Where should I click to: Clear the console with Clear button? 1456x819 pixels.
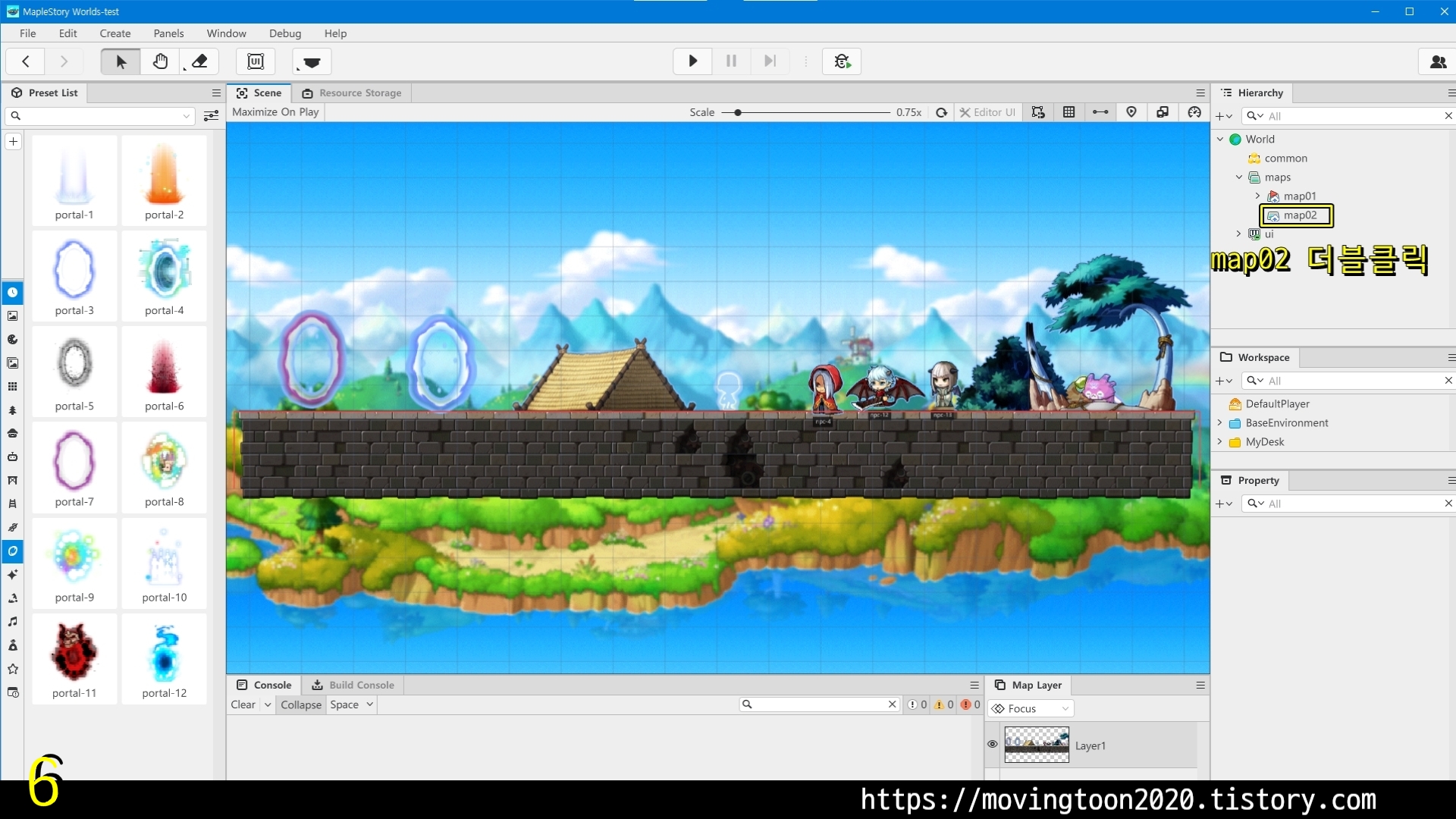pyautogui.click(x=243, y=704)
